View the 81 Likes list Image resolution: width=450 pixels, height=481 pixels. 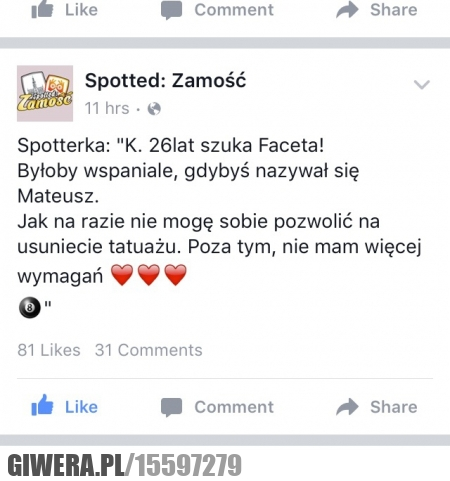(49, 350)
